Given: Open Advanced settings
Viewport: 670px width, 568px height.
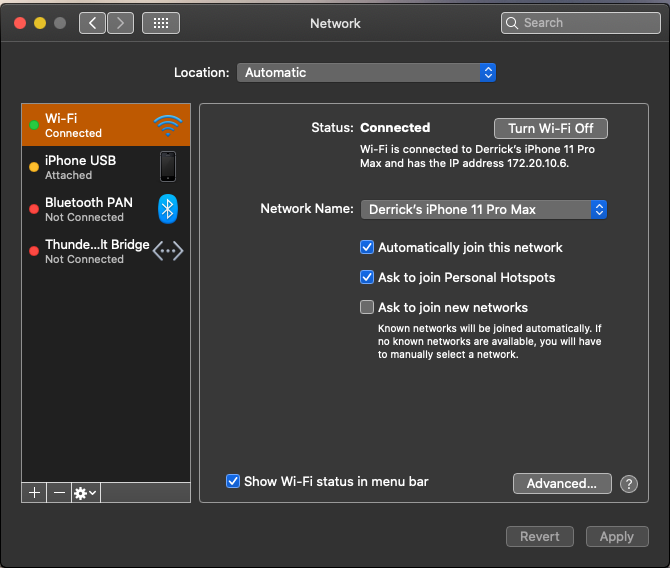Looking at the screenshot, I should click(x=562, y=483).
